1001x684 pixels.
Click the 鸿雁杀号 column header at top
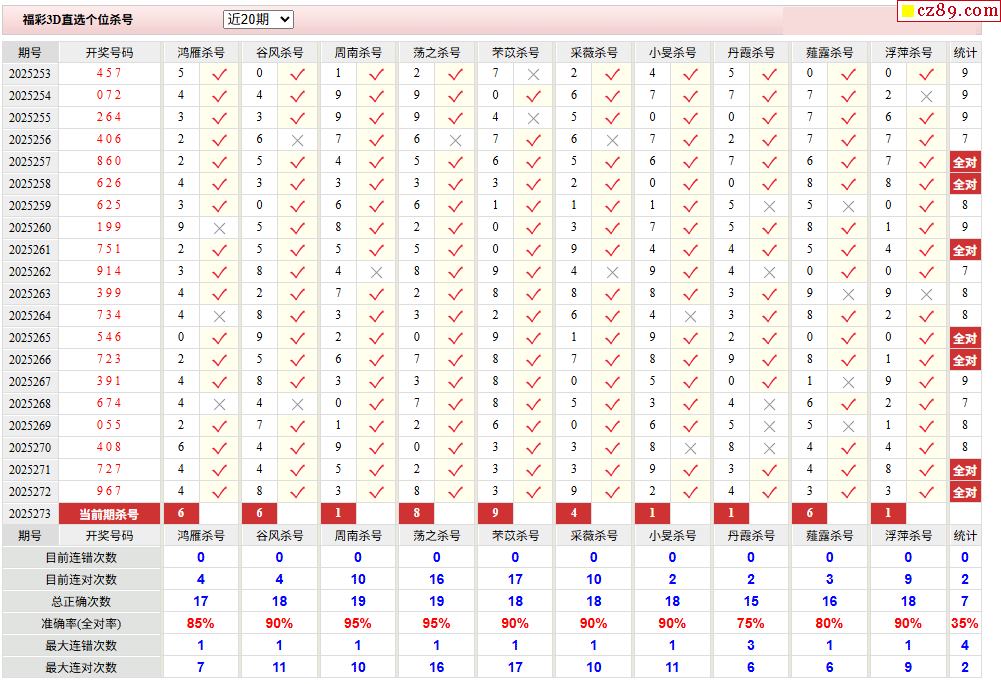pos(201,52)
